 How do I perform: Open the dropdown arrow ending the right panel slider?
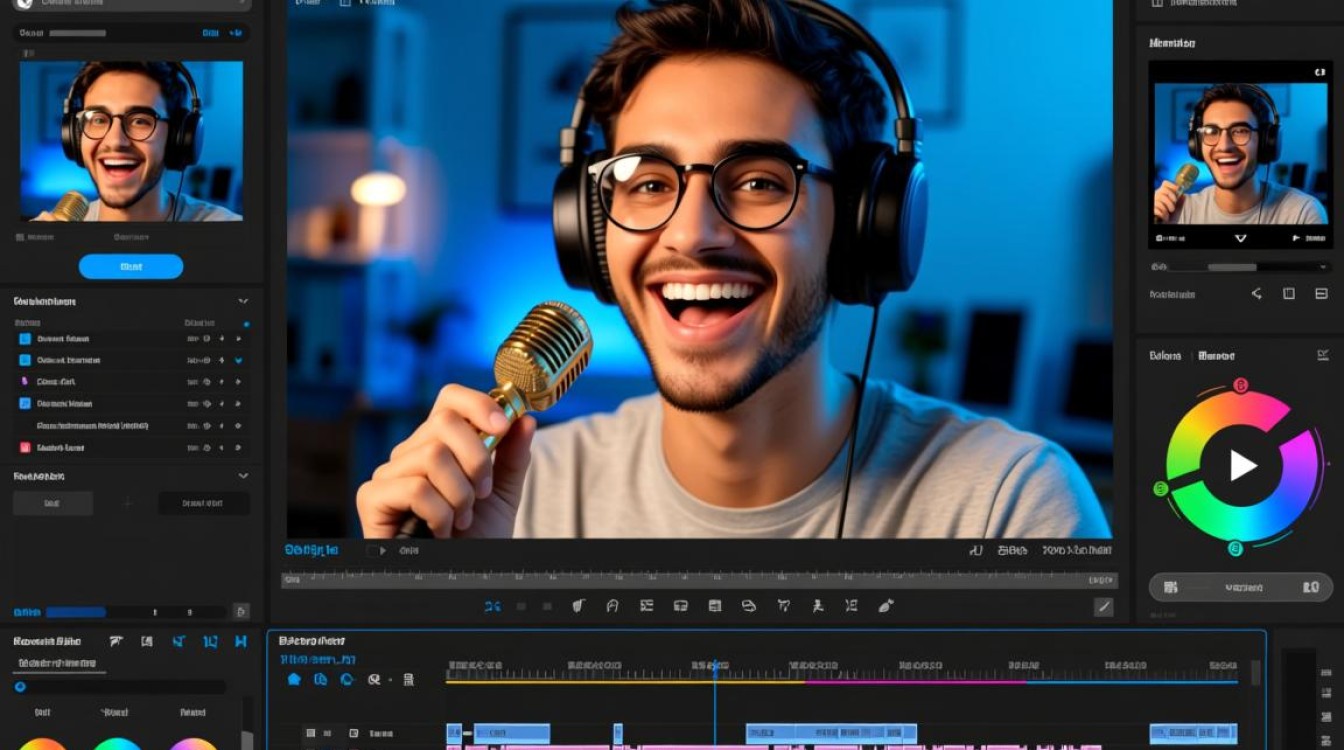(1323, 268)
